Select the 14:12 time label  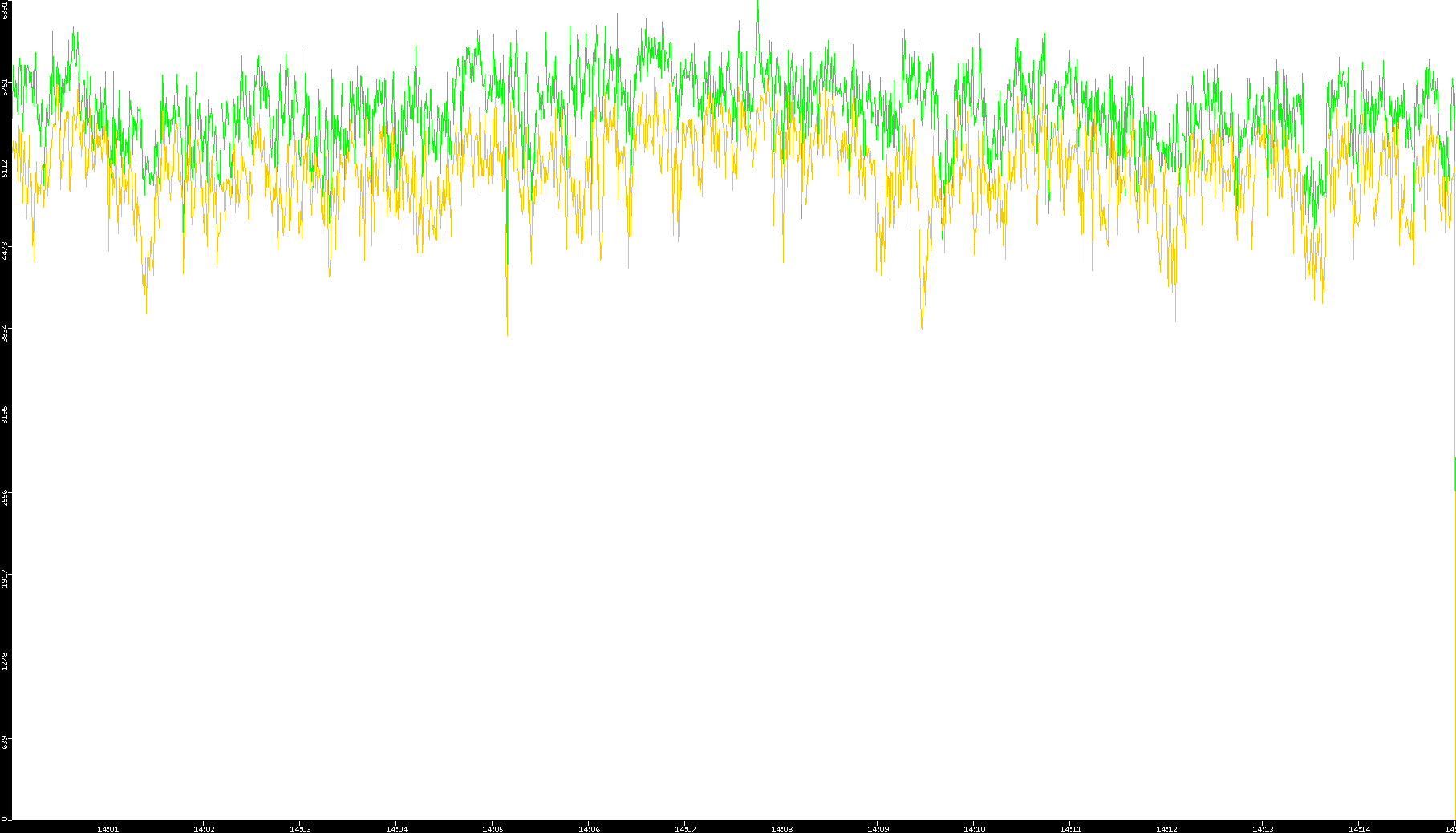click(1166, 829)
